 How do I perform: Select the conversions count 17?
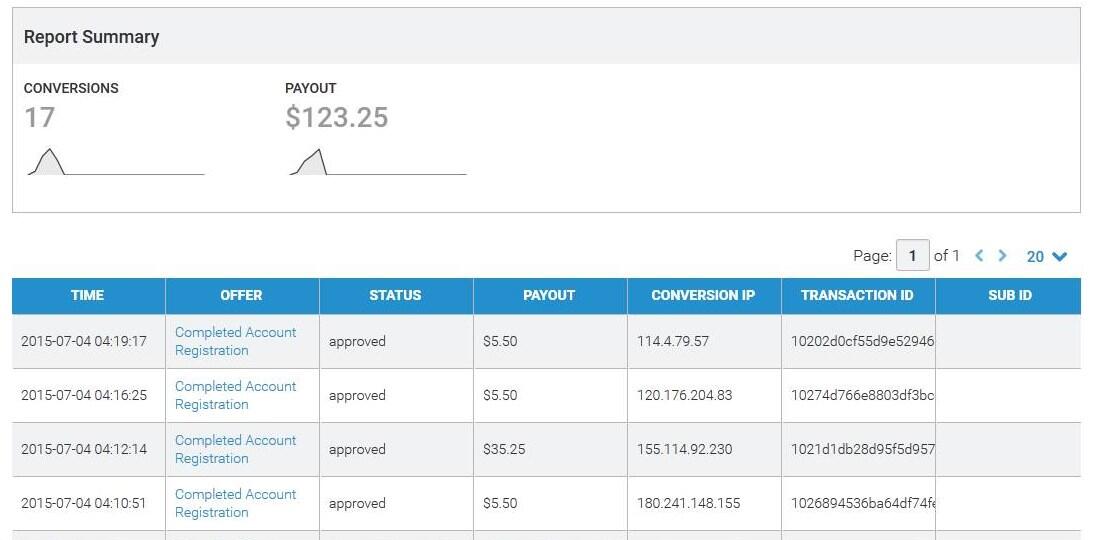click(x=39, y=117)
